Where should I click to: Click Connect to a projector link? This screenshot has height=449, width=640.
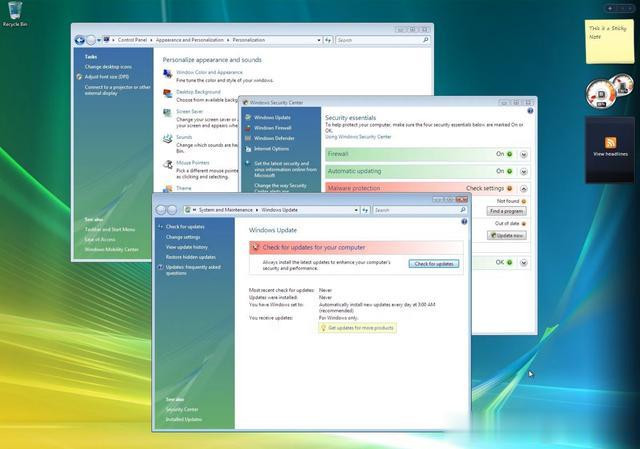tap(118, 90)
